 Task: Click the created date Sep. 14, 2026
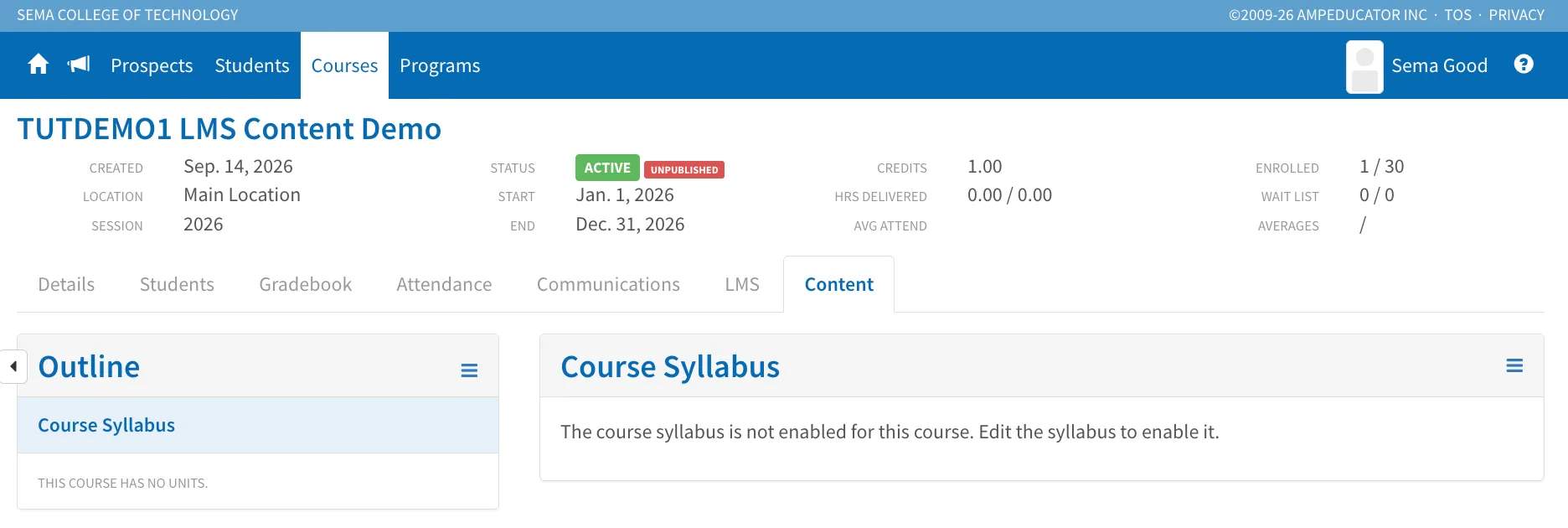(238, 167)
